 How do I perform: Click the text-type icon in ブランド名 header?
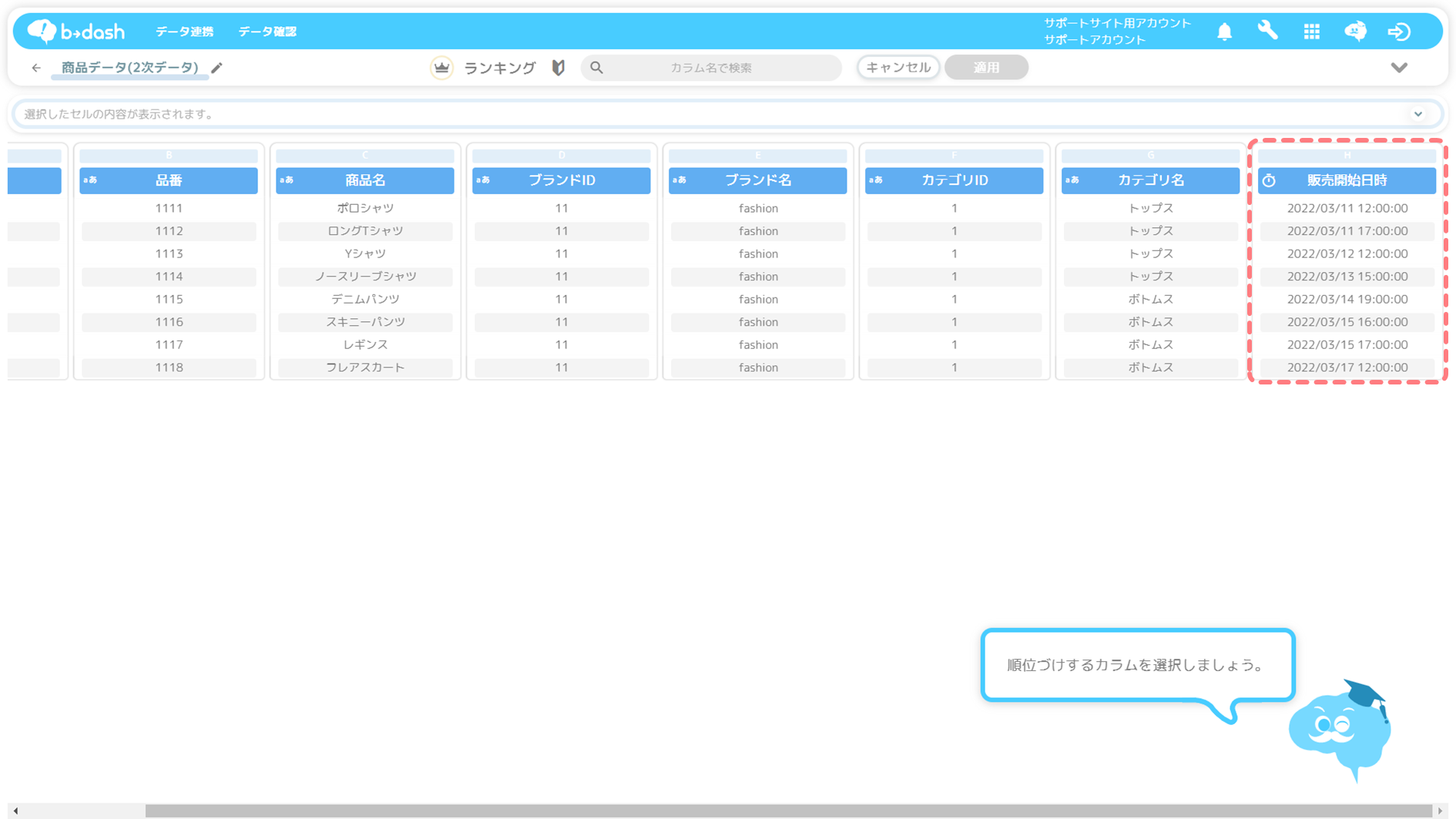(679, 180)
